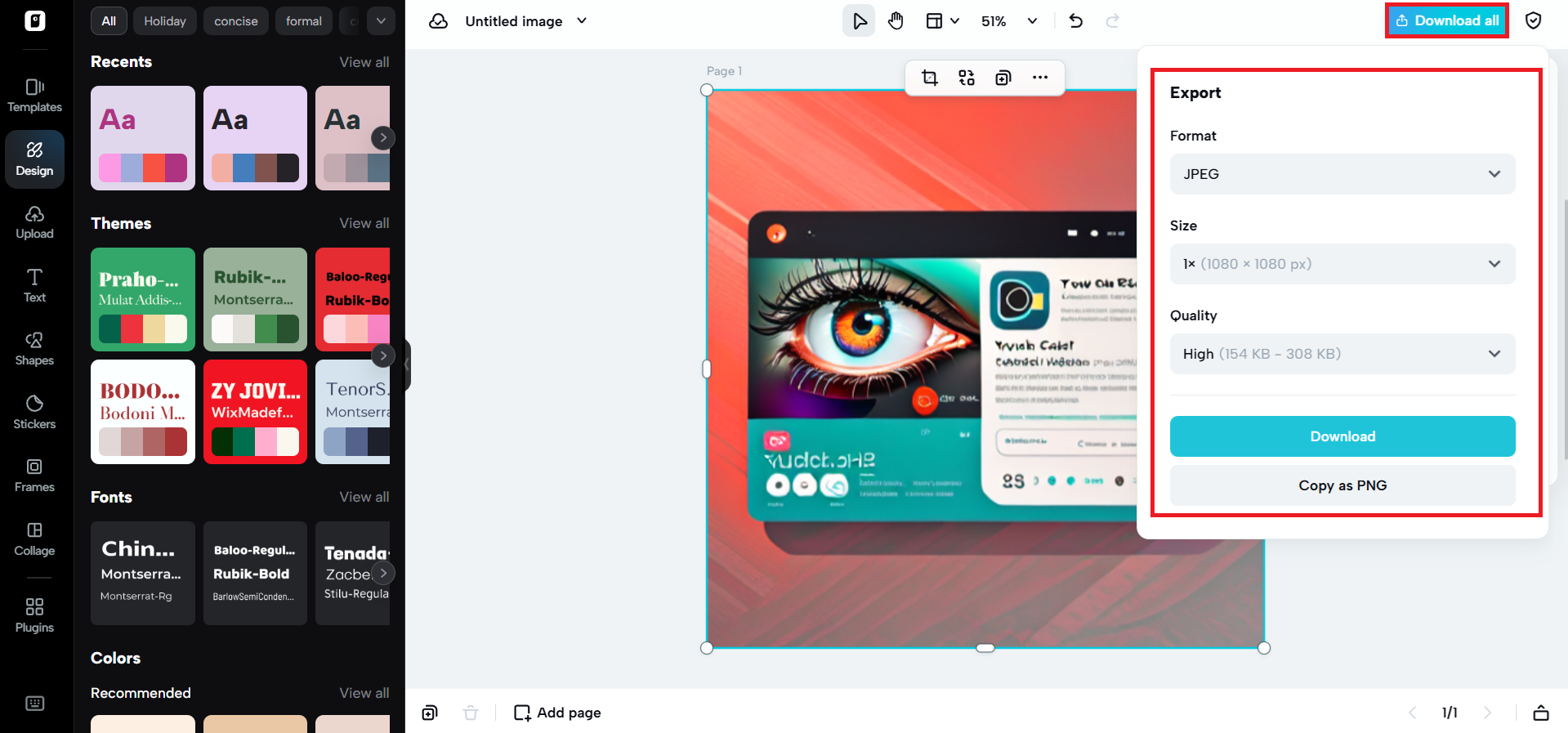The width and height of the screenshot is (1568, 733).
Task: Click View all next to Recents
Action: click(x=364, y=62)
